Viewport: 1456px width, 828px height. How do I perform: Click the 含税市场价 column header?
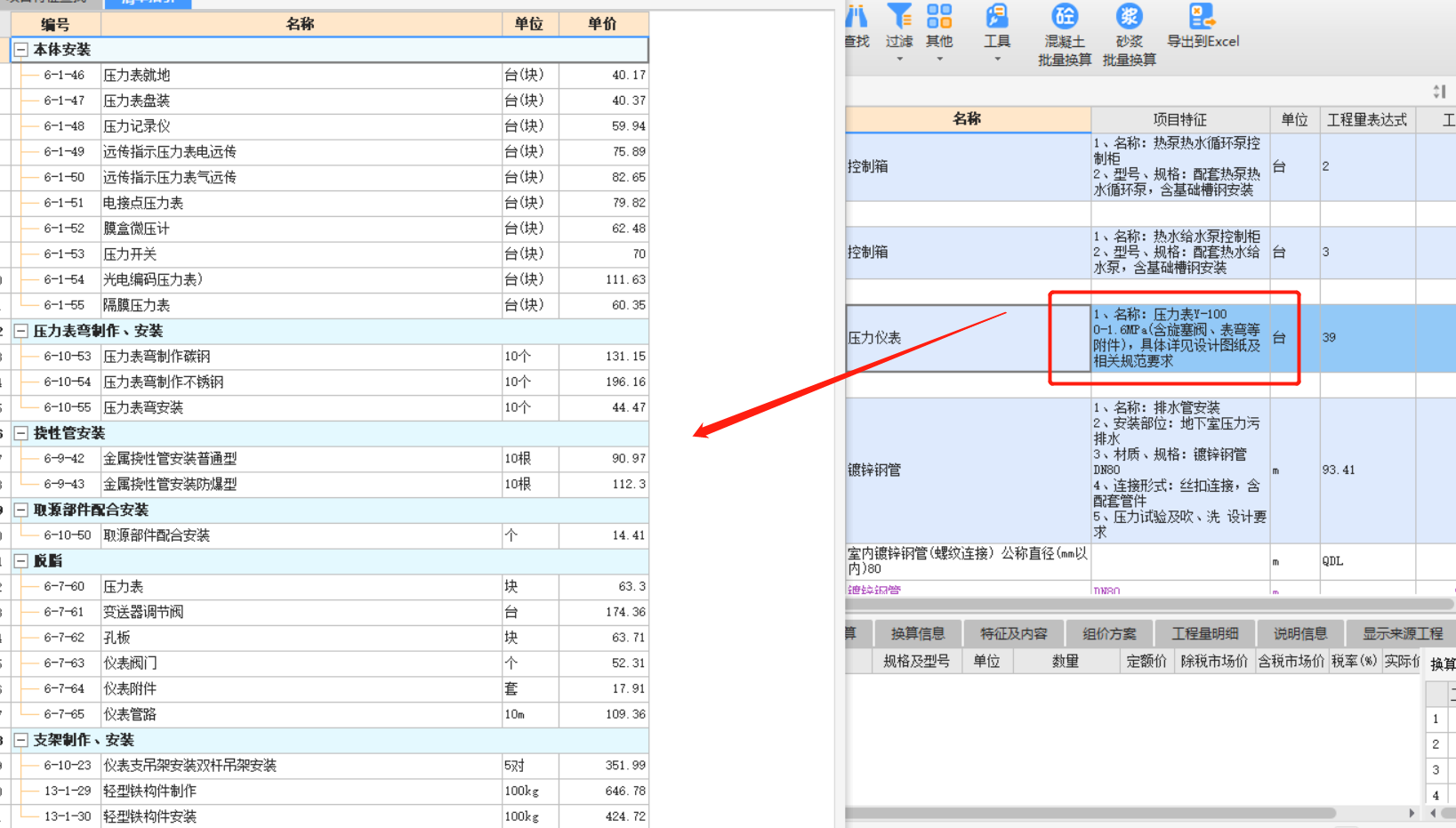1291,661
